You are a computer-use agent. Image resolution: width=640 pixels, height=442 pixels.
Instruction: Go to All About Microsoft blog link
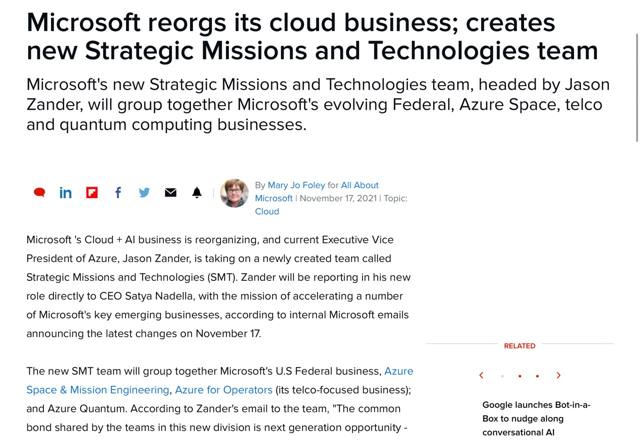coord(360,185)
